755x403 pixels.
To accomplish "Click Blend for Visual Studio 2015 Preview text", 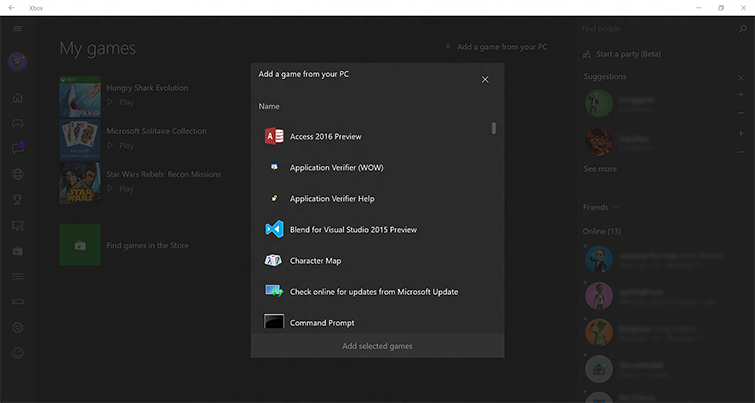I will [353, 230].
